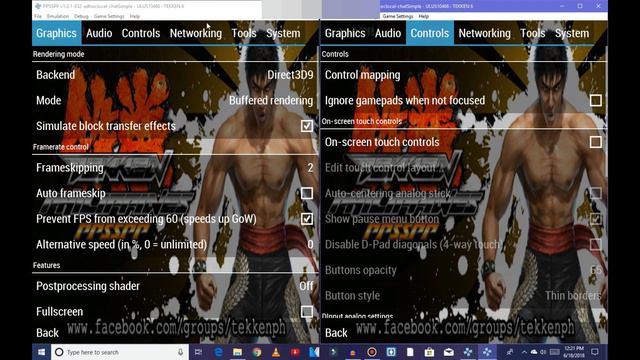Screen dimensions: 640x360
Task: Open the Postprocessing shader option
Action: [175, 286]
